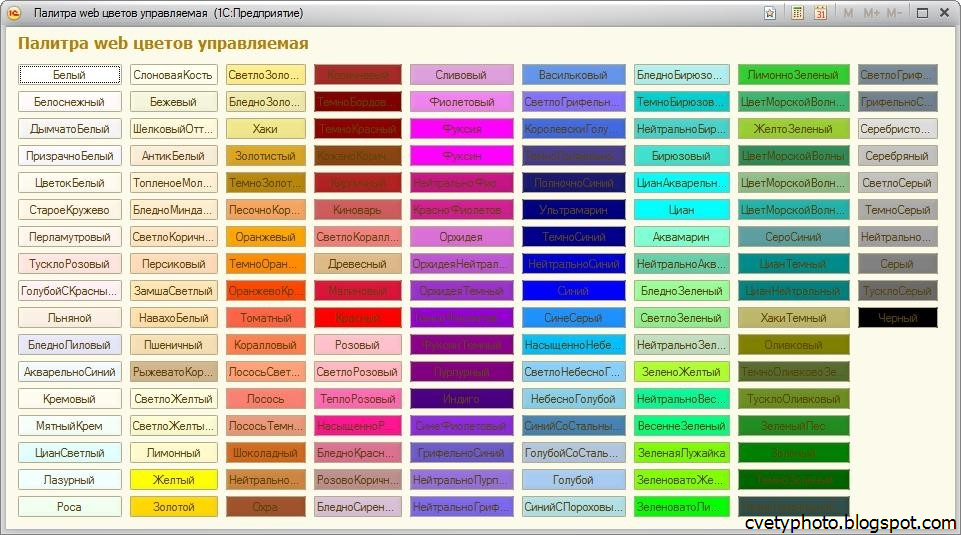Click the Циан cyan swatch
Screen dimensions: 961x535
(x=682, y=210)
